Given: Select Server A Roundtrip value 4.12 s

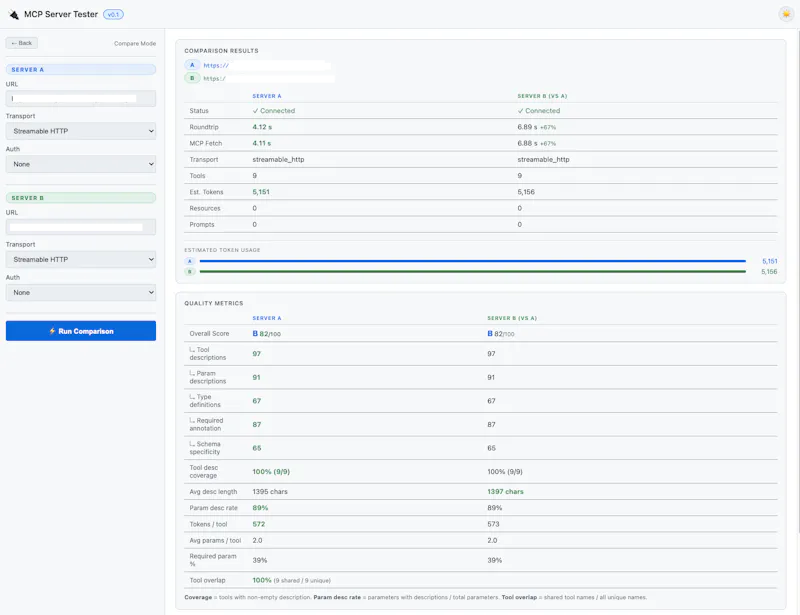Looking at the screenshot, I should point(262,127).
